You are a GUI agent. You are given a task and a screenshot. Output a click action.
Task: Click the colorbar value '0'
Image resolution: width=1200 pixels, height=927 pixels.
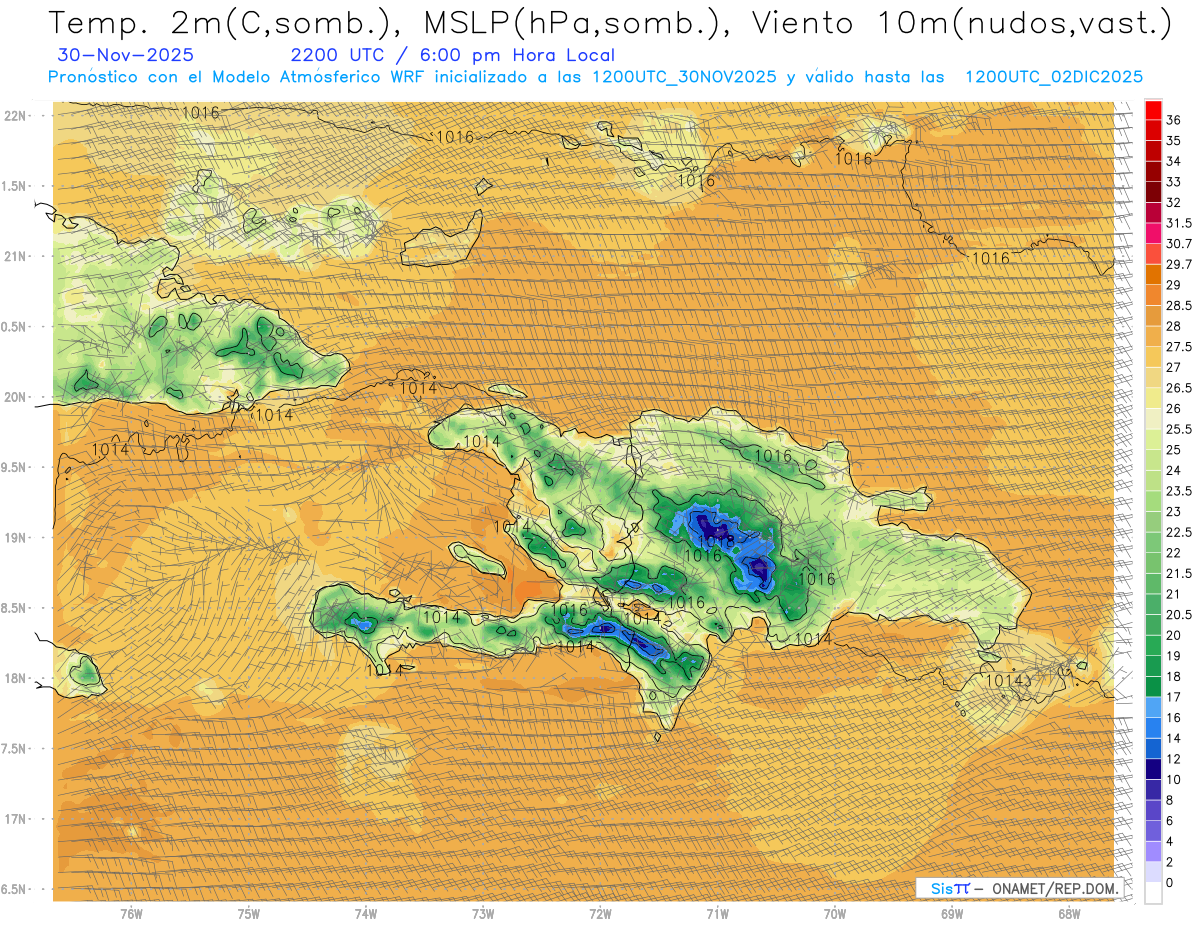1170,882
